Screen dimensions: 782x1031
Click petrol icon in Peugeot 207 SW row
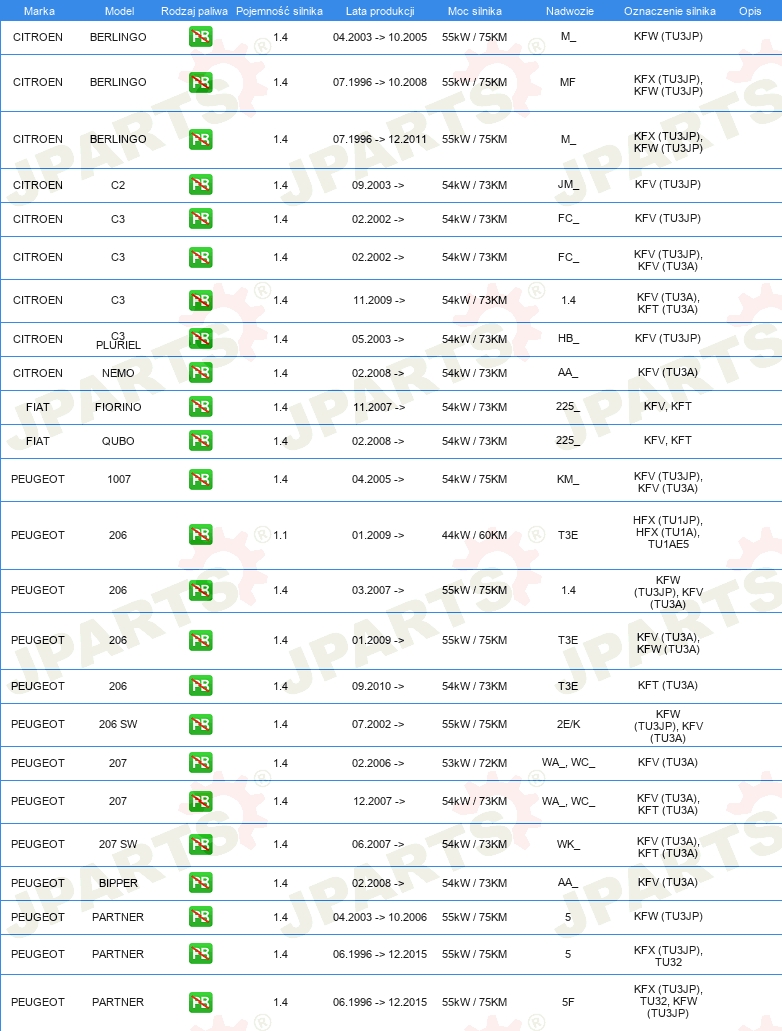pyautogui.click(x=201, y=844)
